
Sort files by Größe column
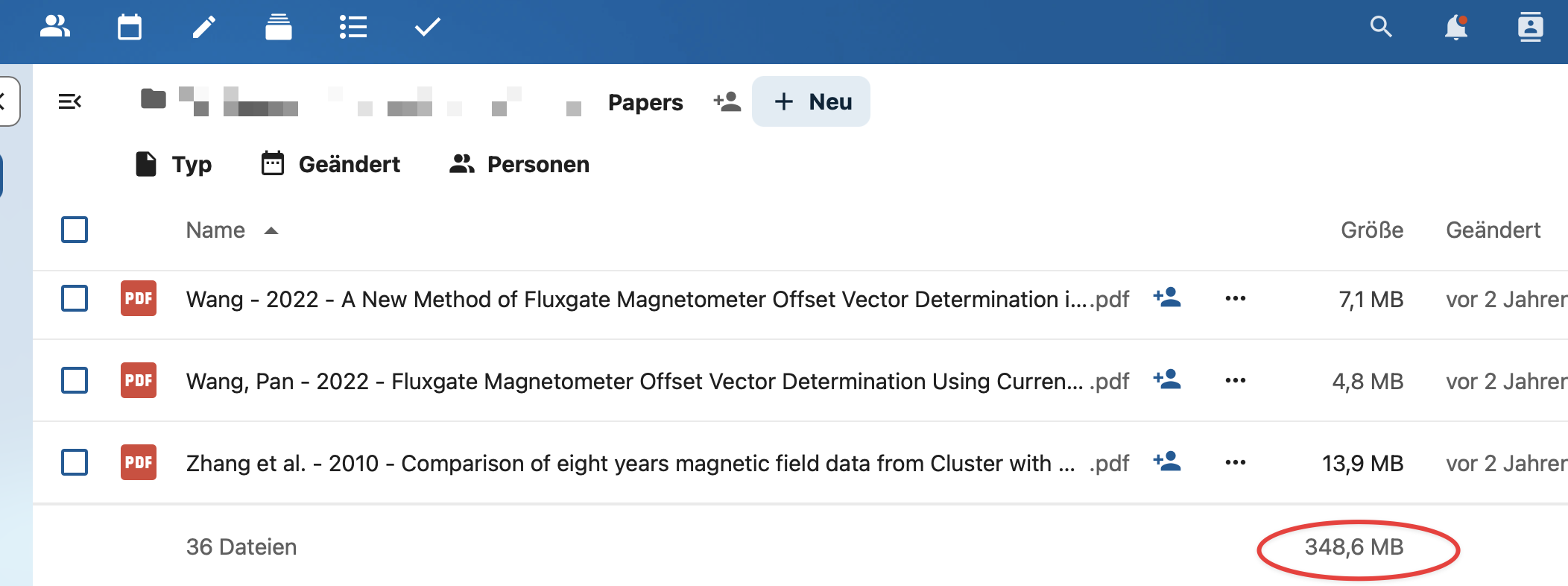point(1371,230)
